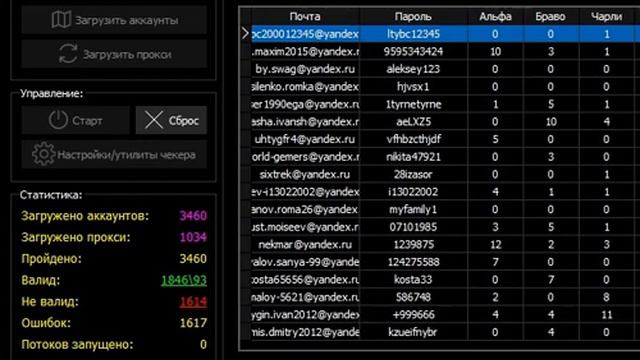640x360 pixels.
Task: Click the row selector arrow of first row
Action: click(x=245, y=34)
